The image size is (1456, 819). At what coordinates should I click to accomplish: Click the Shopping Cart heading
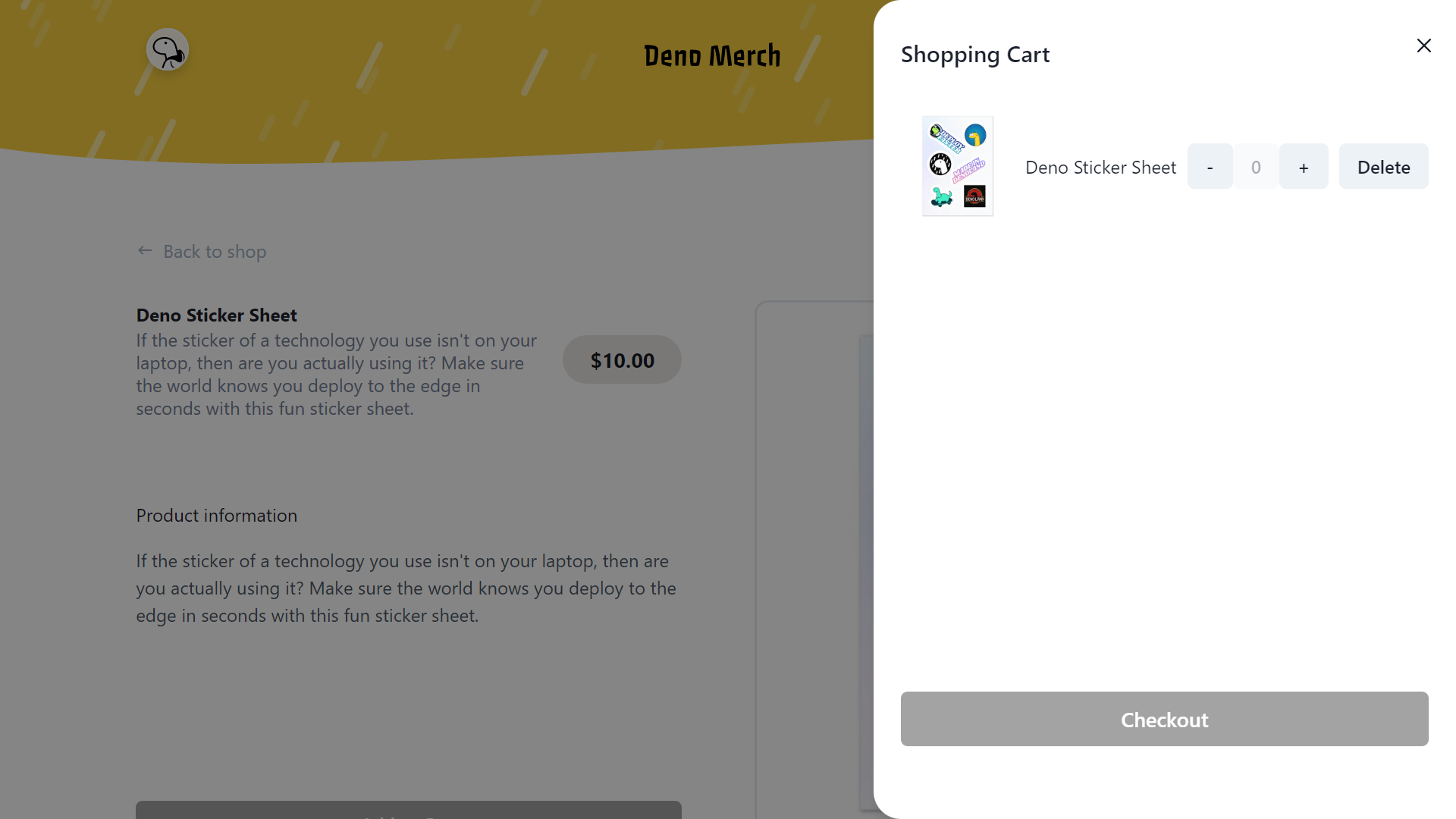click(975, 54)
